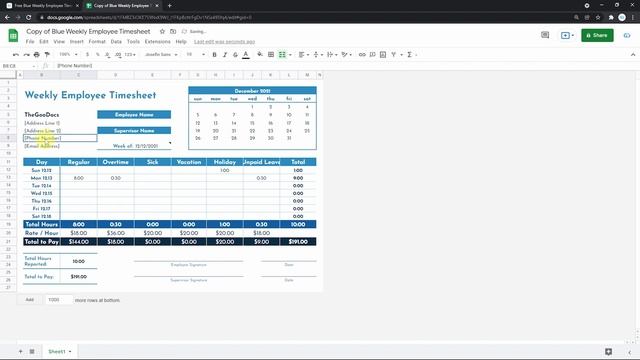This screenshot has width=640, height=360.
Task: Open the font size dropdown
Action: click(x=196, y=55)
